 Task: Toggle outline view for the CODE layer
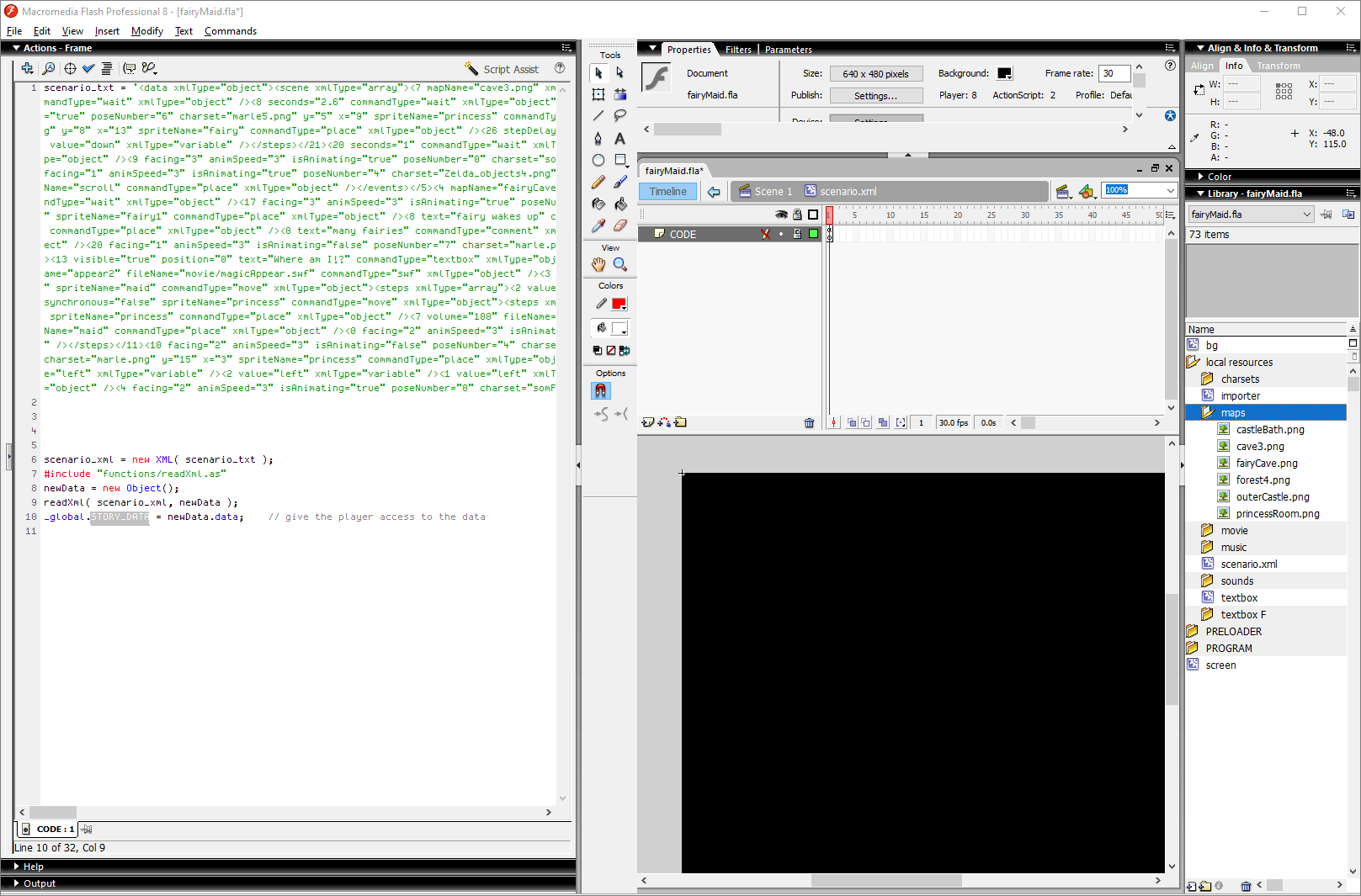(813, 234)
